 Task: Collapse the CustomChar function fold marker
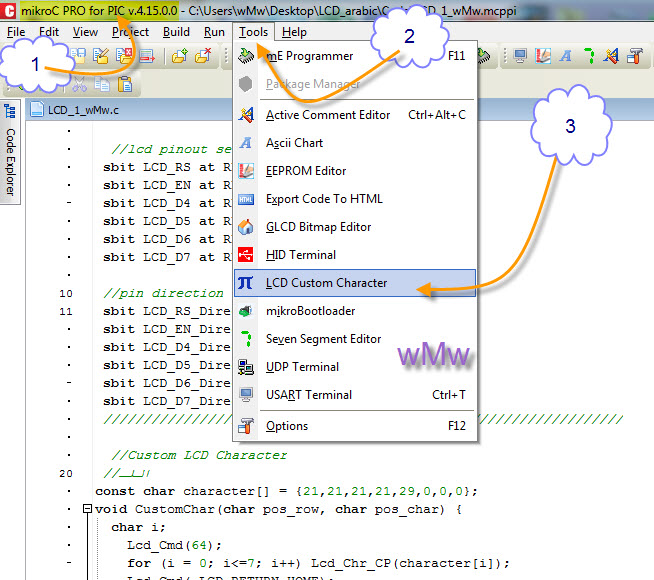point(87,509)
